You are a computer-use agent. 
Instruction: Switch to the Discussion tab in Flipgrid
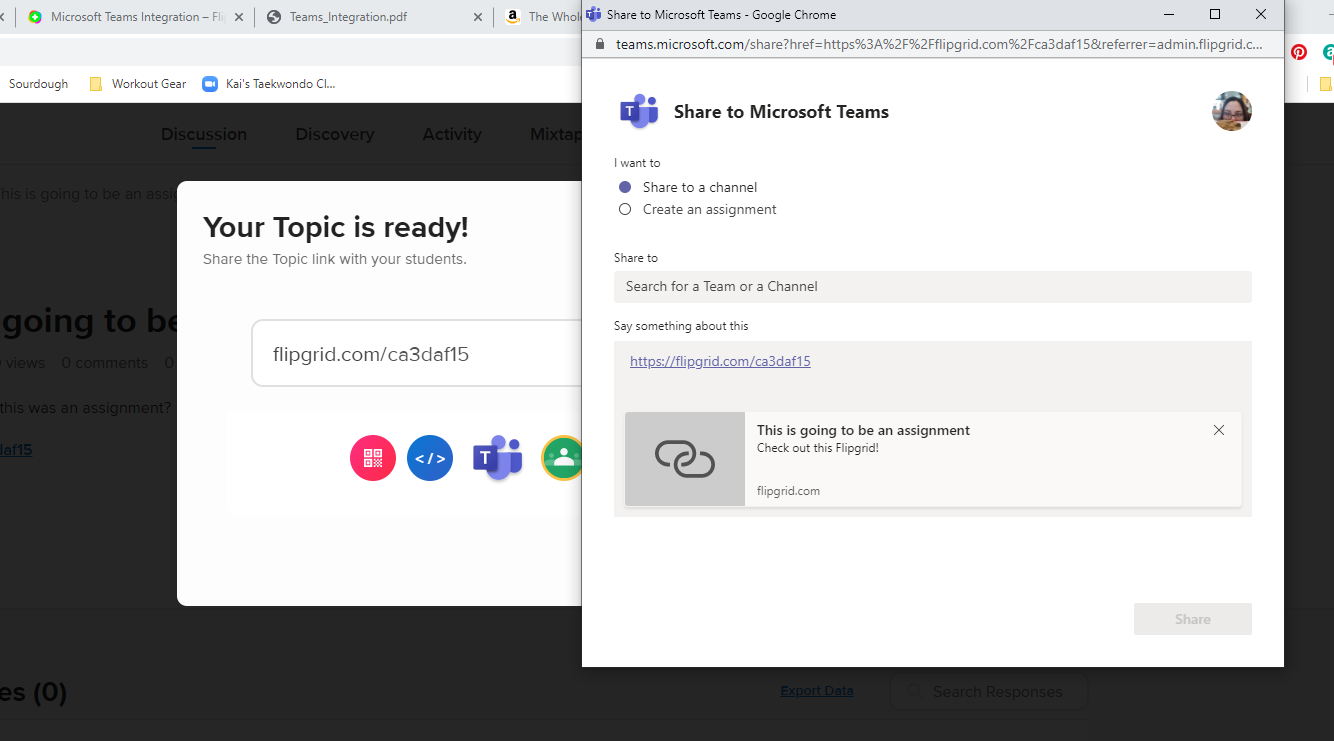(204, 134)
